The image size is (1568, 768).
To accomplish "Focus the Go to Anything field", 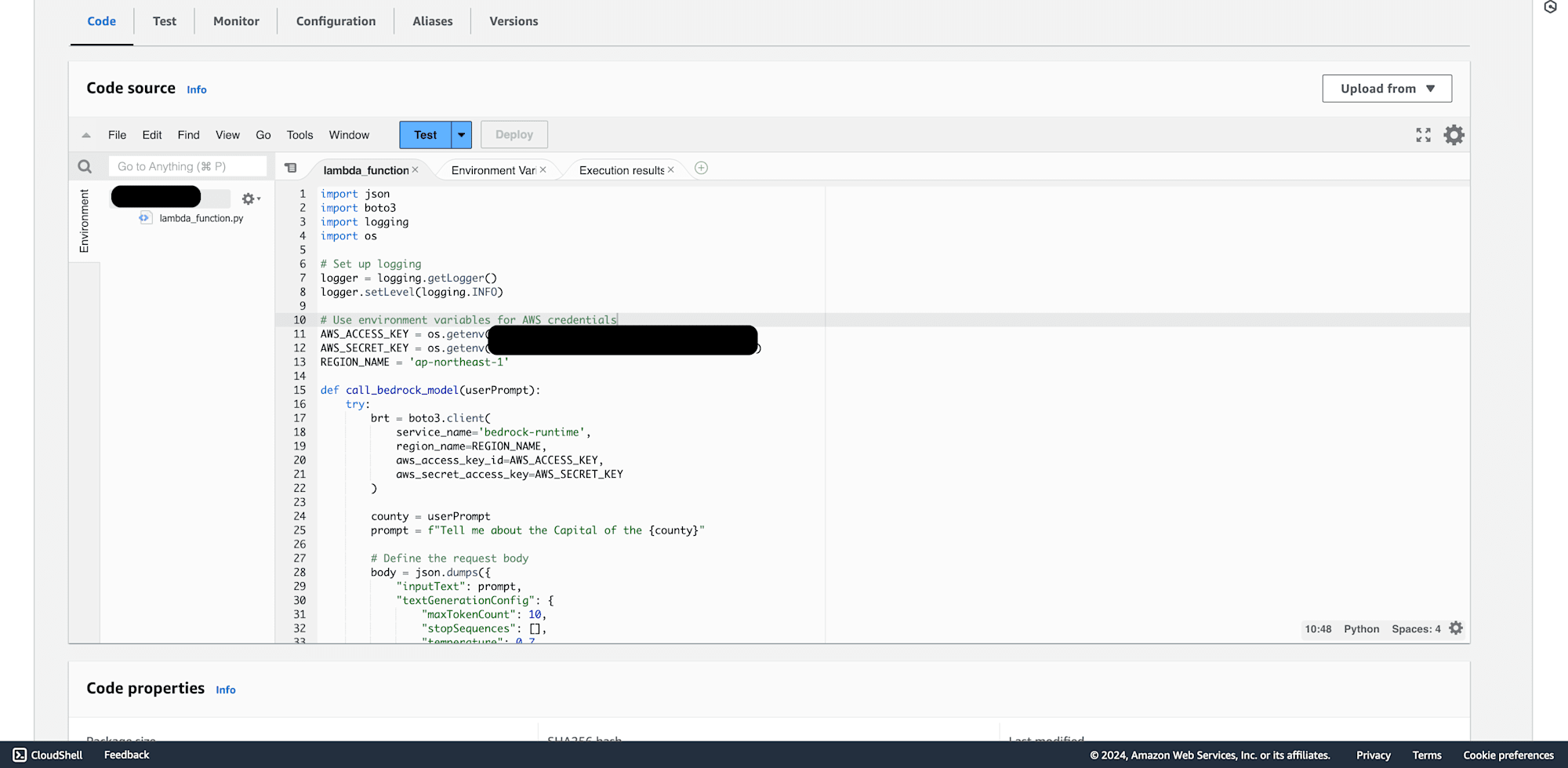I will 188,166.
